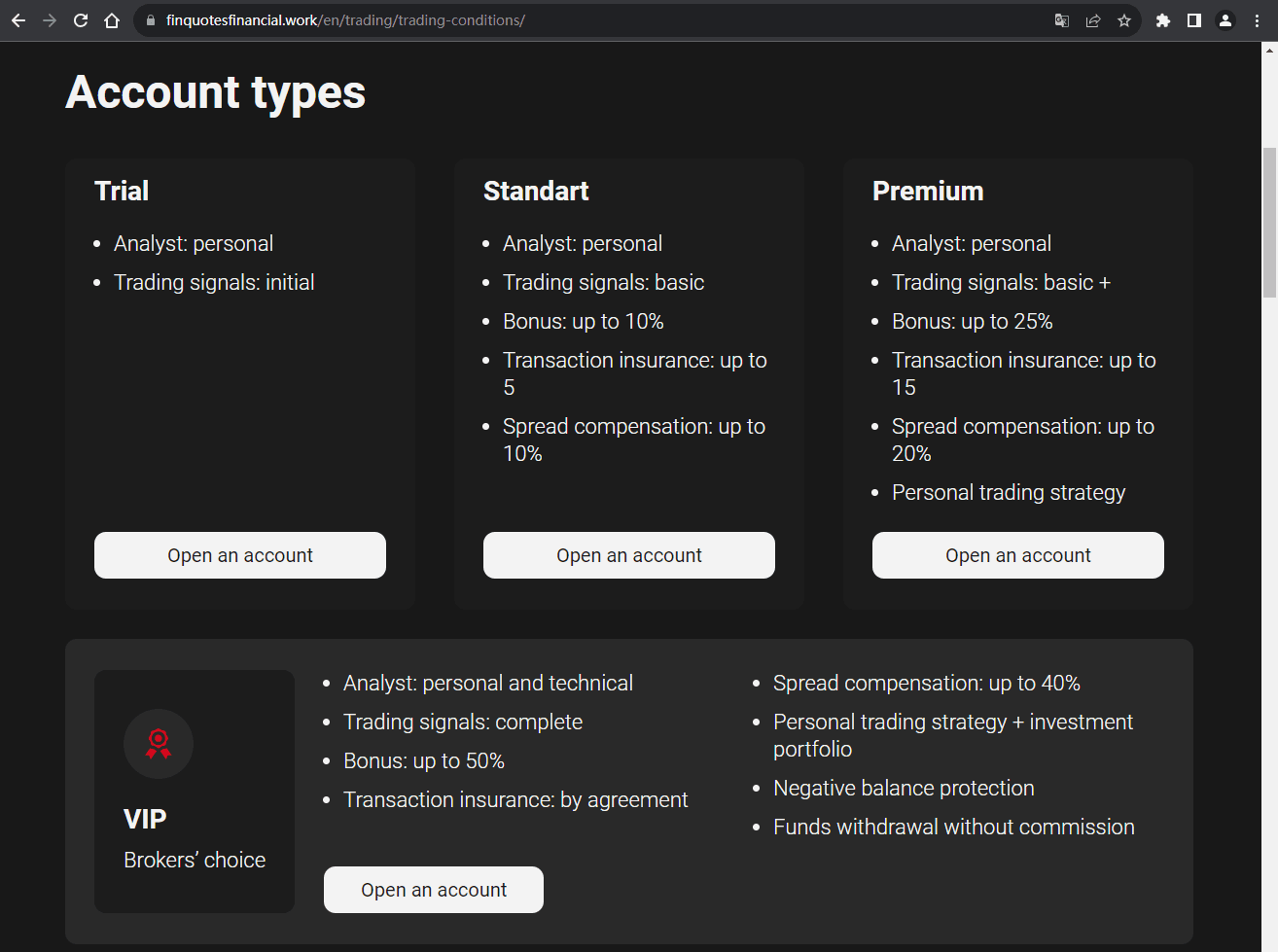This screenshot has width=1278, height=952.
Task: Open the browser home page
Action: coord(112,20)
